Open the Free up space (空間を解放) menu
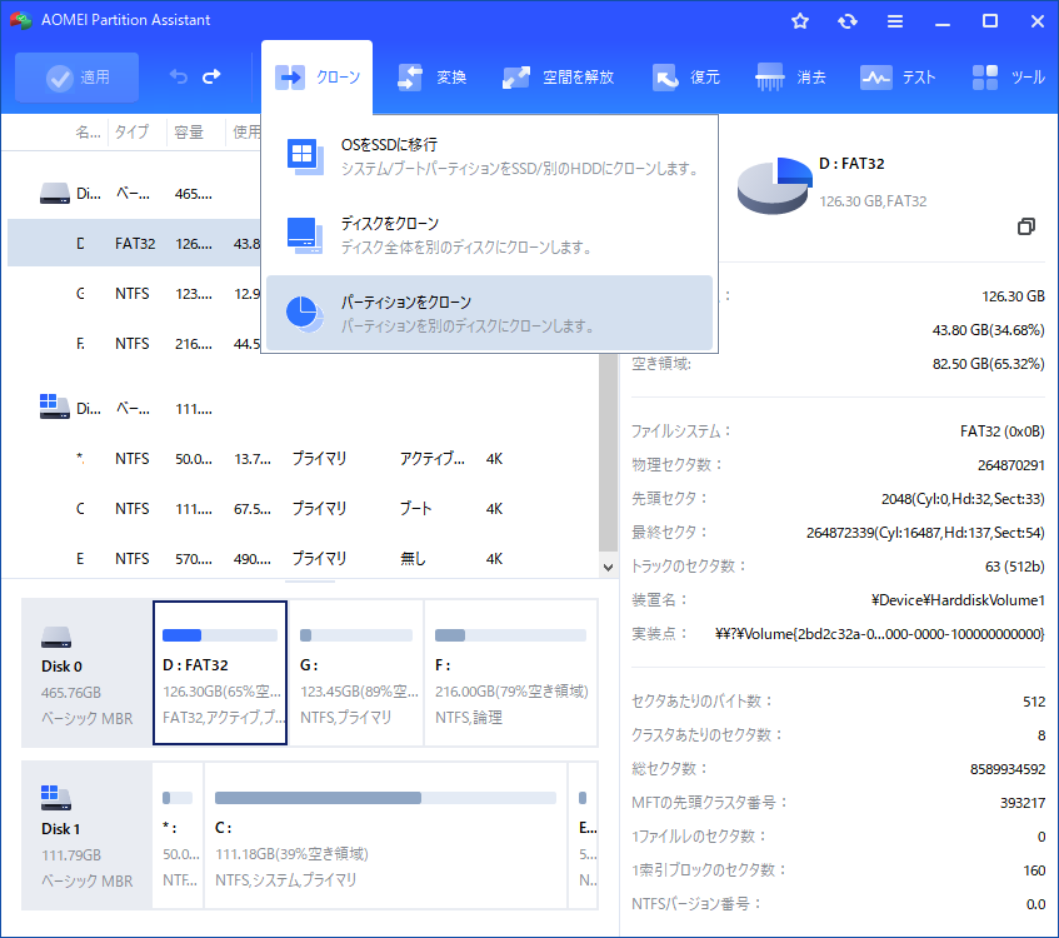Viewport: 1059px width, 938px height. click(x=558, y=77)
